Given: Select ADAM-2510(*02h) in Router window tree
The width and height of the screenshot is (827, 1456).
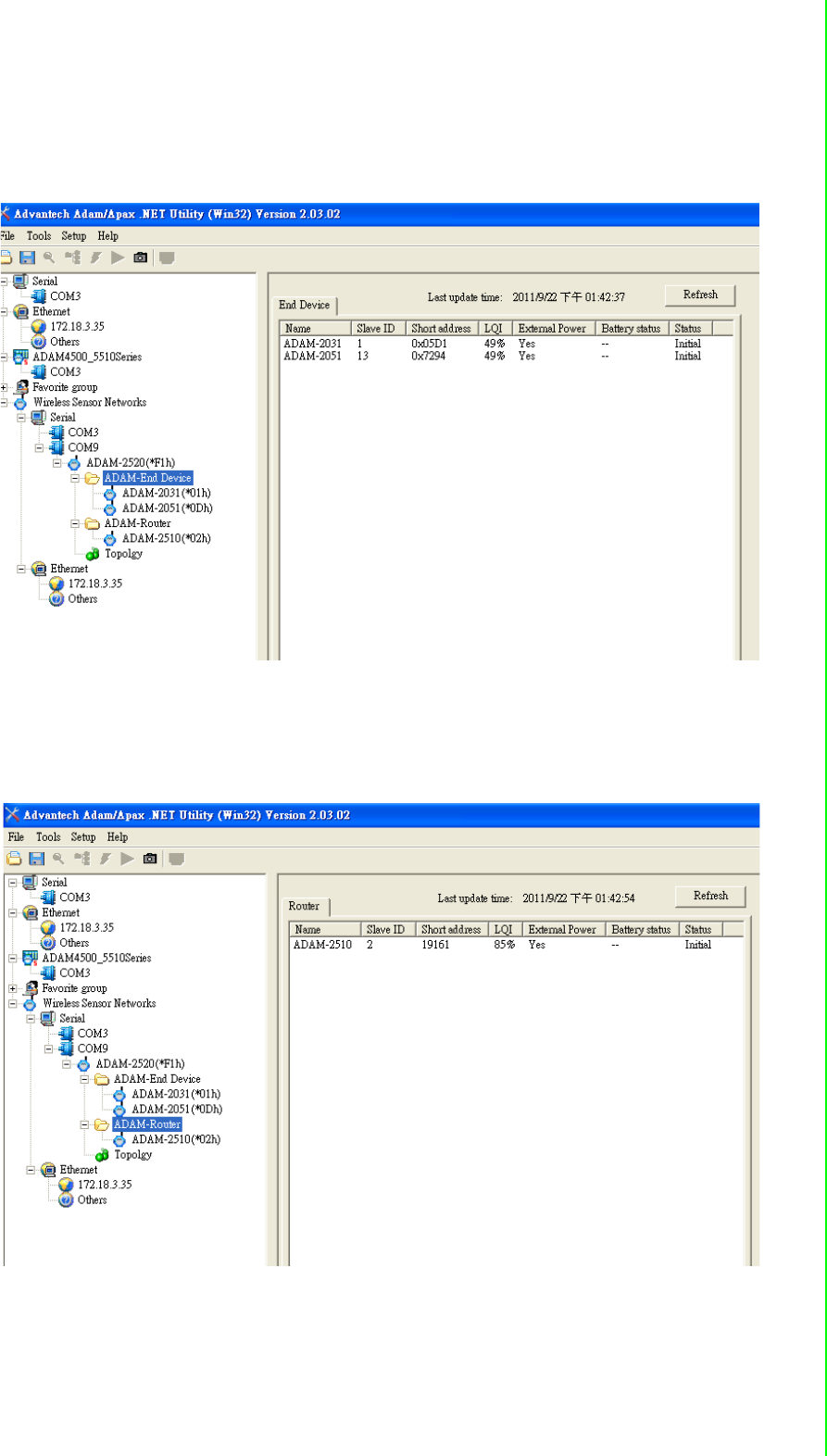Looking at the screenshot, I should (x=176, y=1140).
